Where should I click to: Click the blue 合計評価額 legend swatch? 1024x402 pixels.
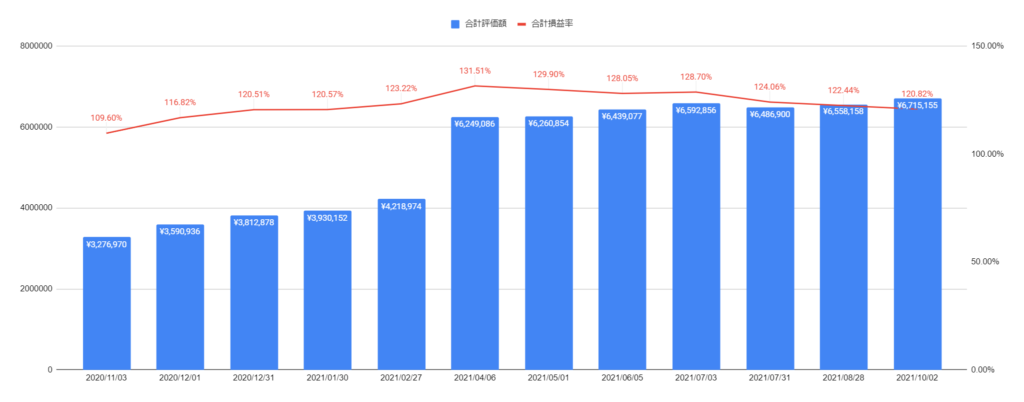click(x=455, y=23)
